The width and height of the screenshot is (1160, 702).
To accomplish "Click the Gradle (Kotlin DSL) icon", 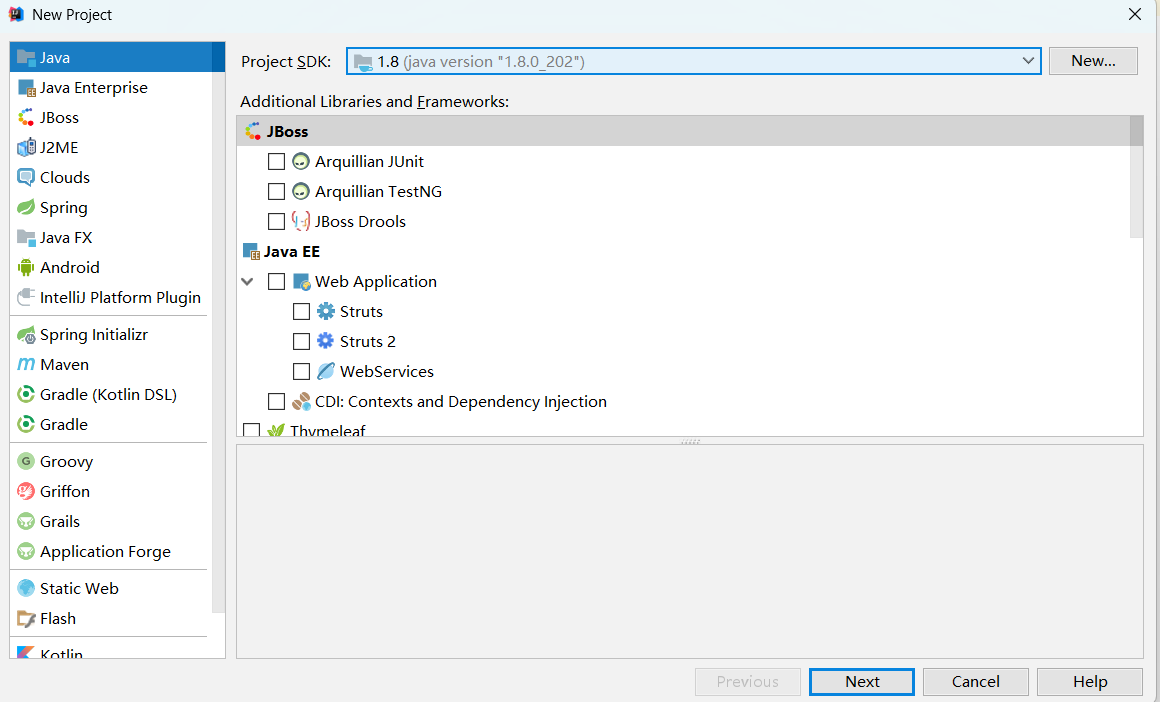I will point(26,394).
